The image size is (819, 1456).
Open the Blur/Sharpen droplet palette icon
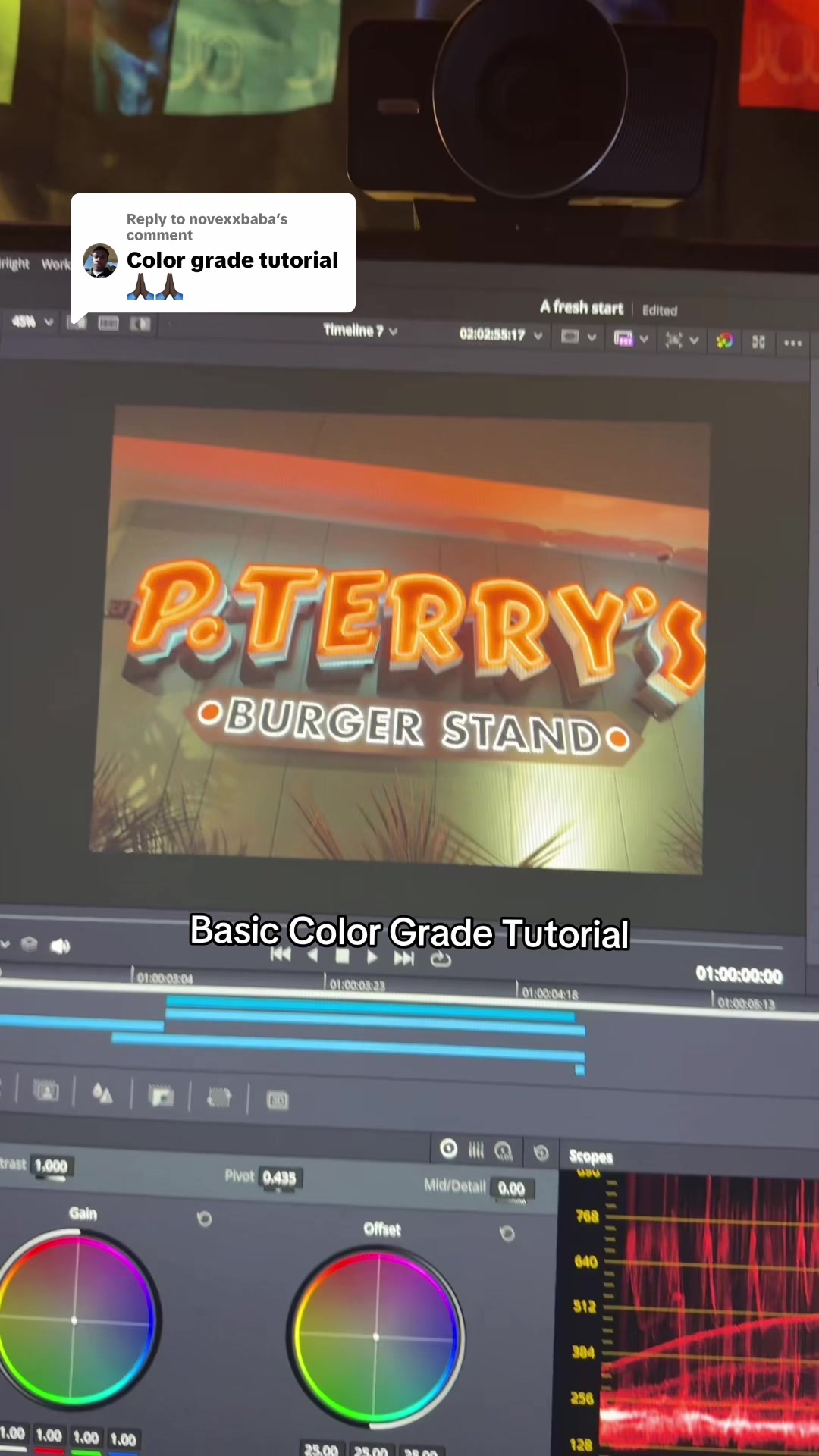click(102, 1094)
